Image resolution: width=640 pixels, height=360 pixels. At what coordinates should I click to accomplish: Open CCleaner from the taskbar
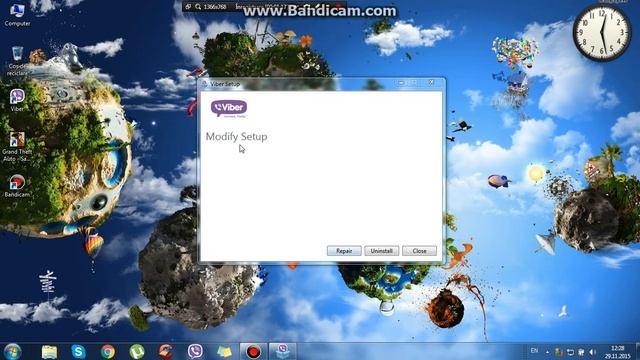(166, 351)
